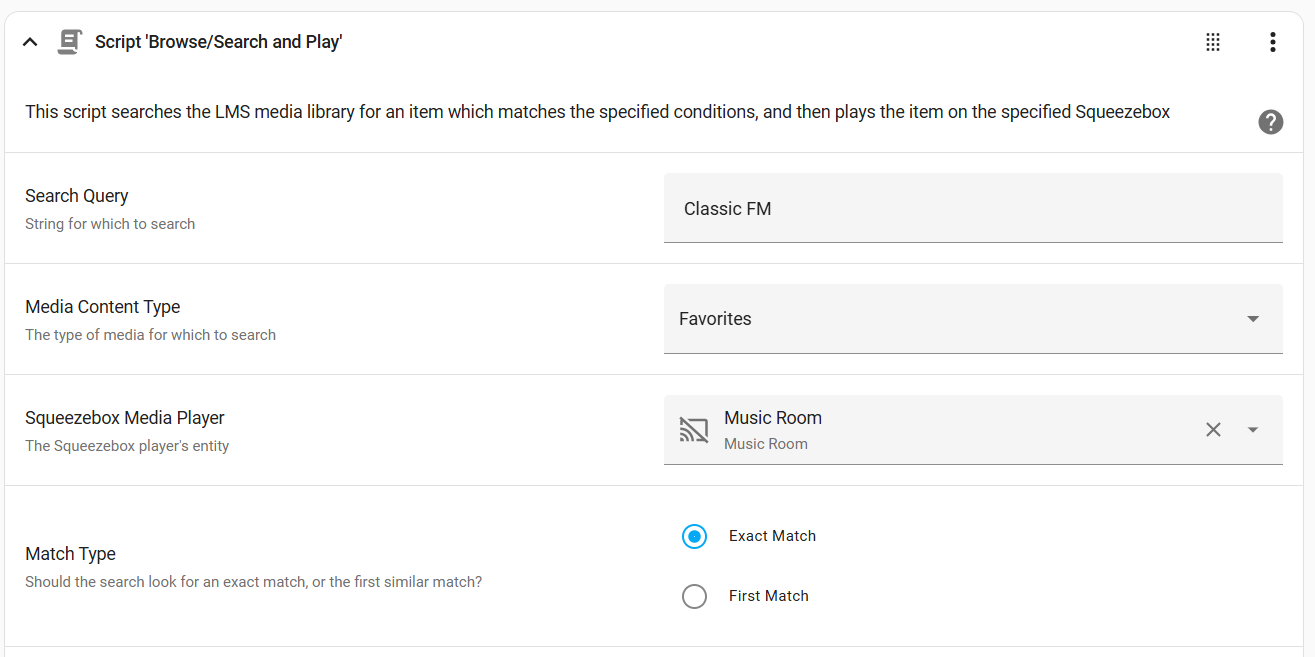Viewport: 1315px width, 657px height.
Task: Click the Script 'Browse/Search and Play' title
Action: pyautogui.click(x=219, y=42)
